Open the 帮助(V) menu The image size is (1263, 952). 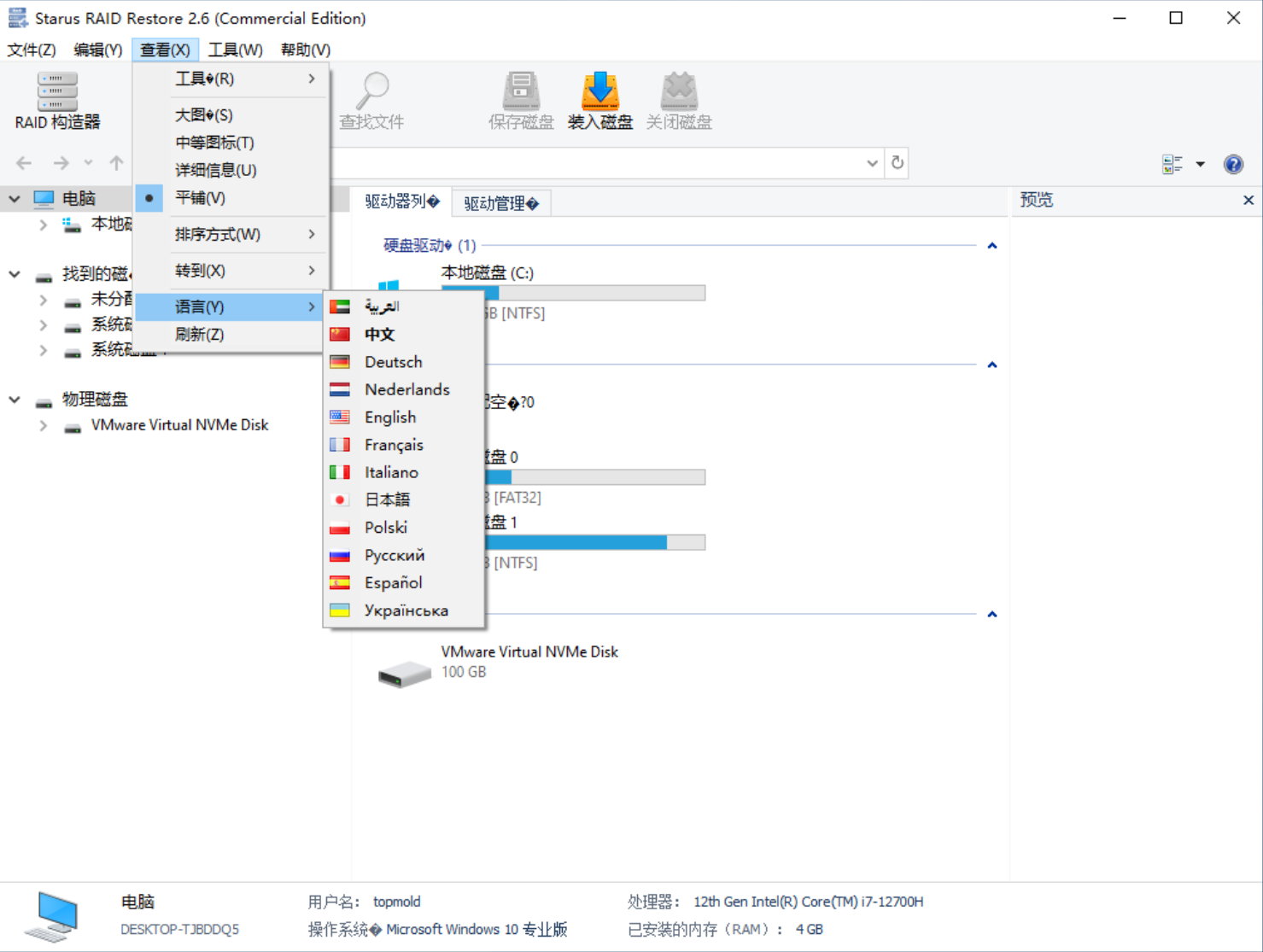(x=306, y=50)
